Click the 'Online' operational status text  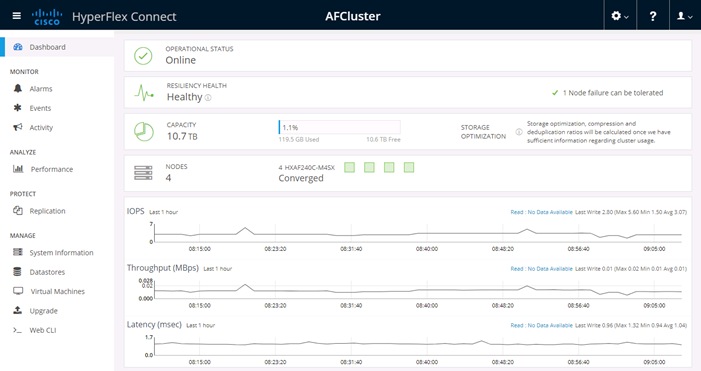pyautogui.click(x=181, y=60)
